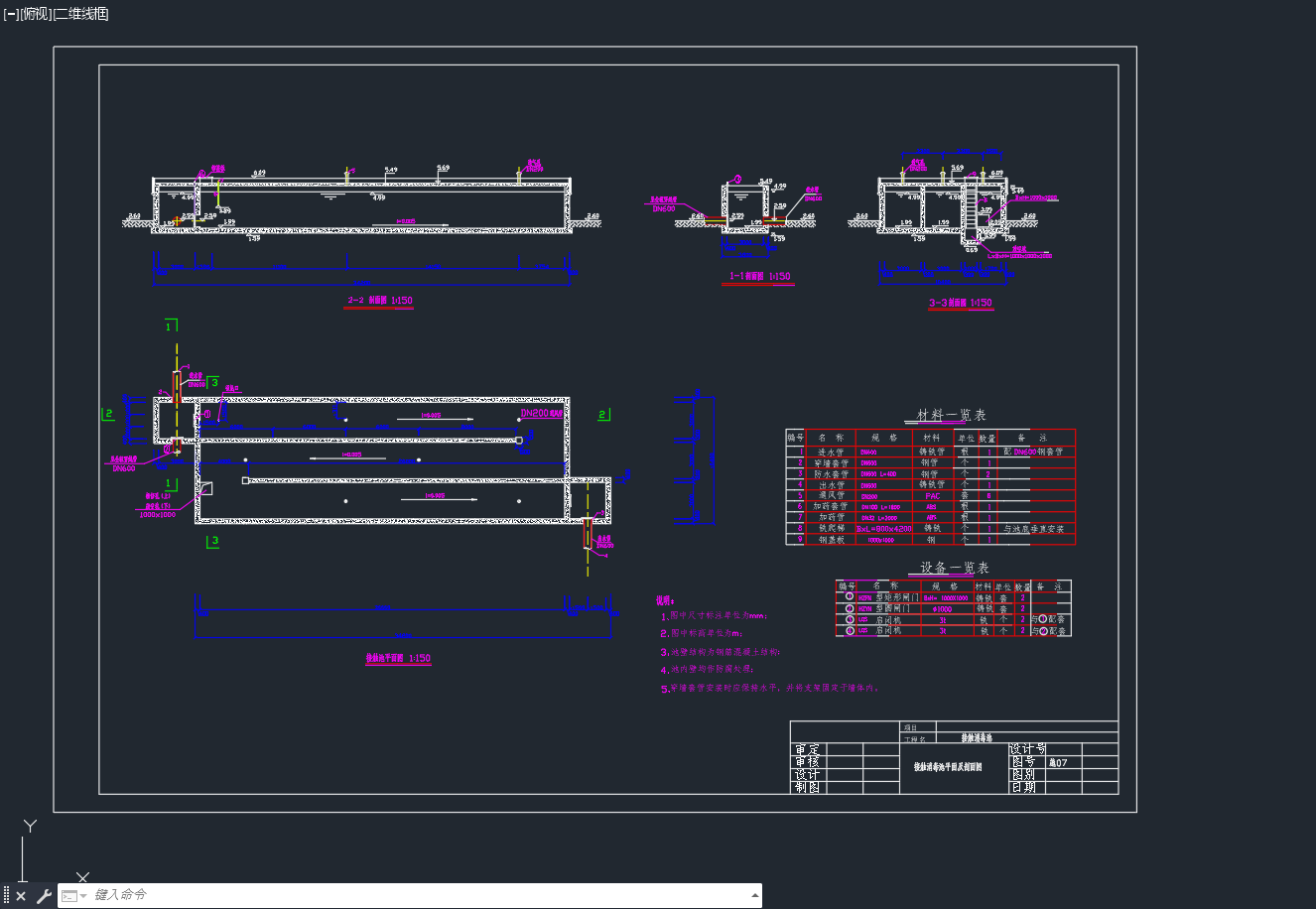
Task: Click the 图别 label in the title block
Action: 1023,774
